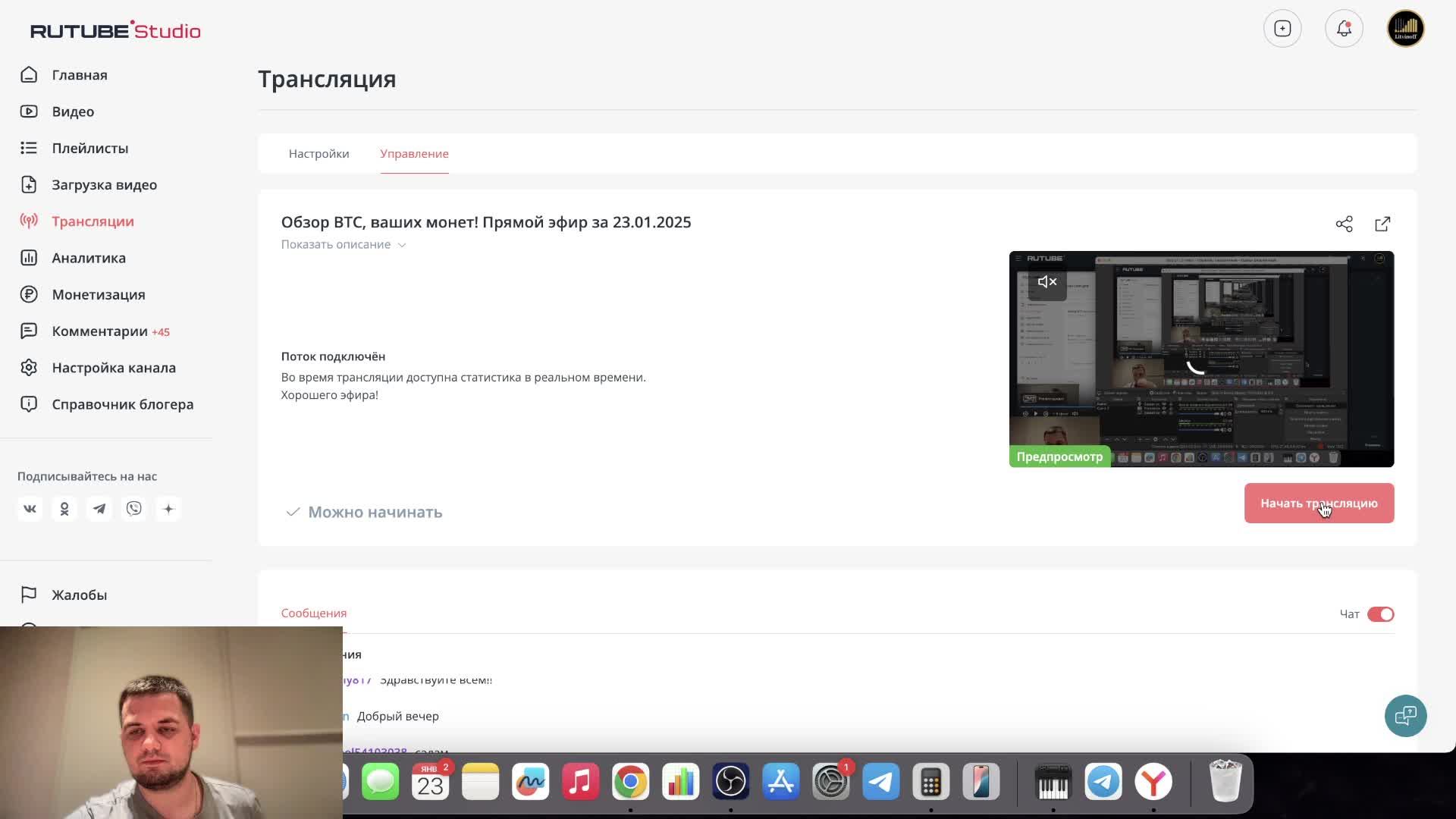Open the support chat bubble button

[1405, 715]
